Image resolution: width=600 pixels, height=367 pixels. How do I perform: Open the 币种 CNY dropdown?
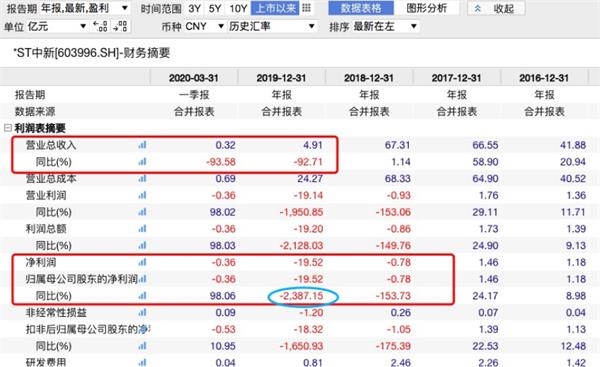204,26
